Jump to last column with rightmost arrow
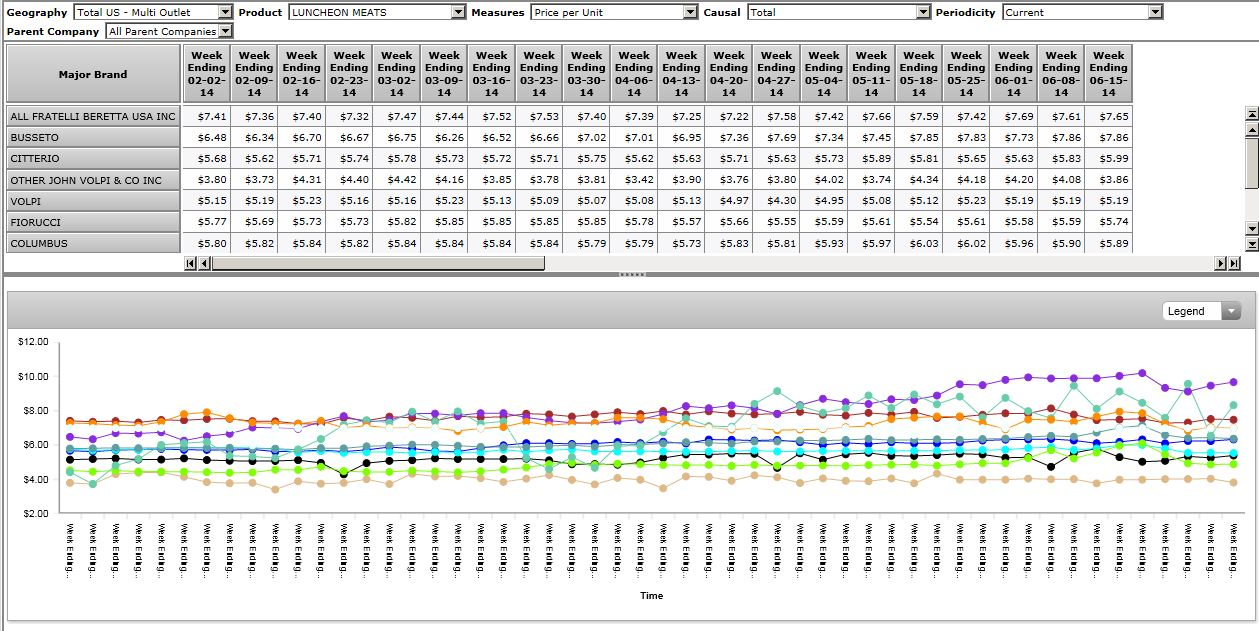The width and height of the screenshot is (1259, 631). (x=1233, y=263)
